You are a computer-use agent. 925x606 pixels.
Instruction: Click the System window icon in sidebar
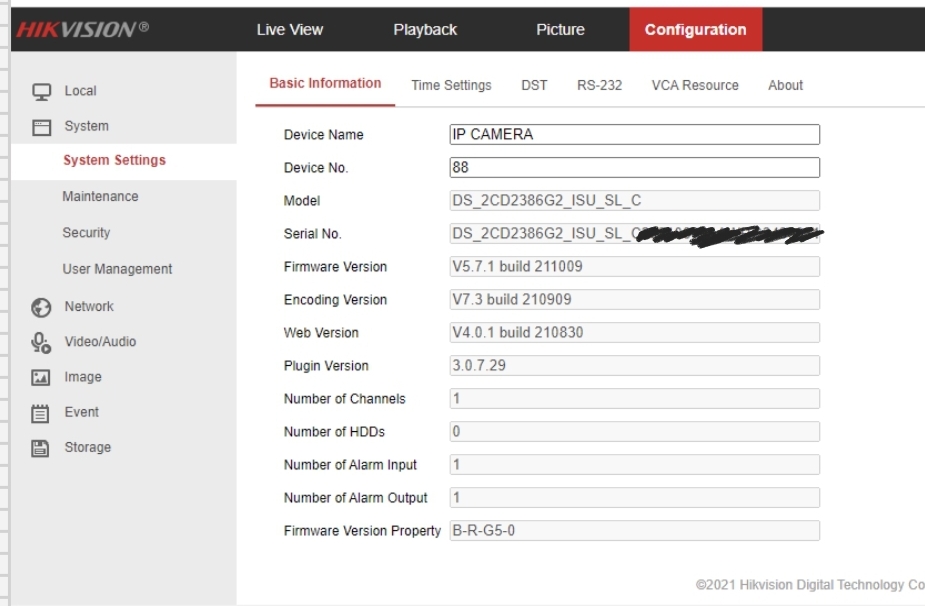pos(41,127)
